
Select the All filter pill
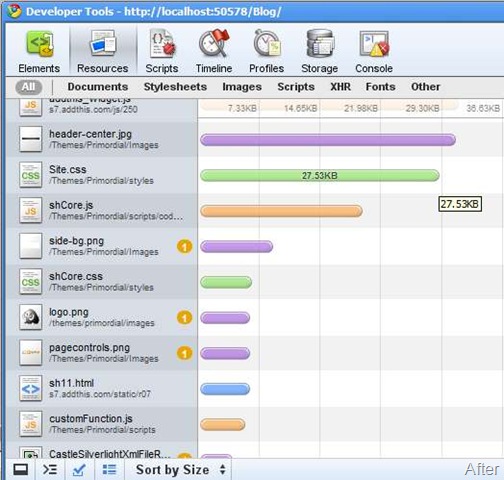click(29, 87)
